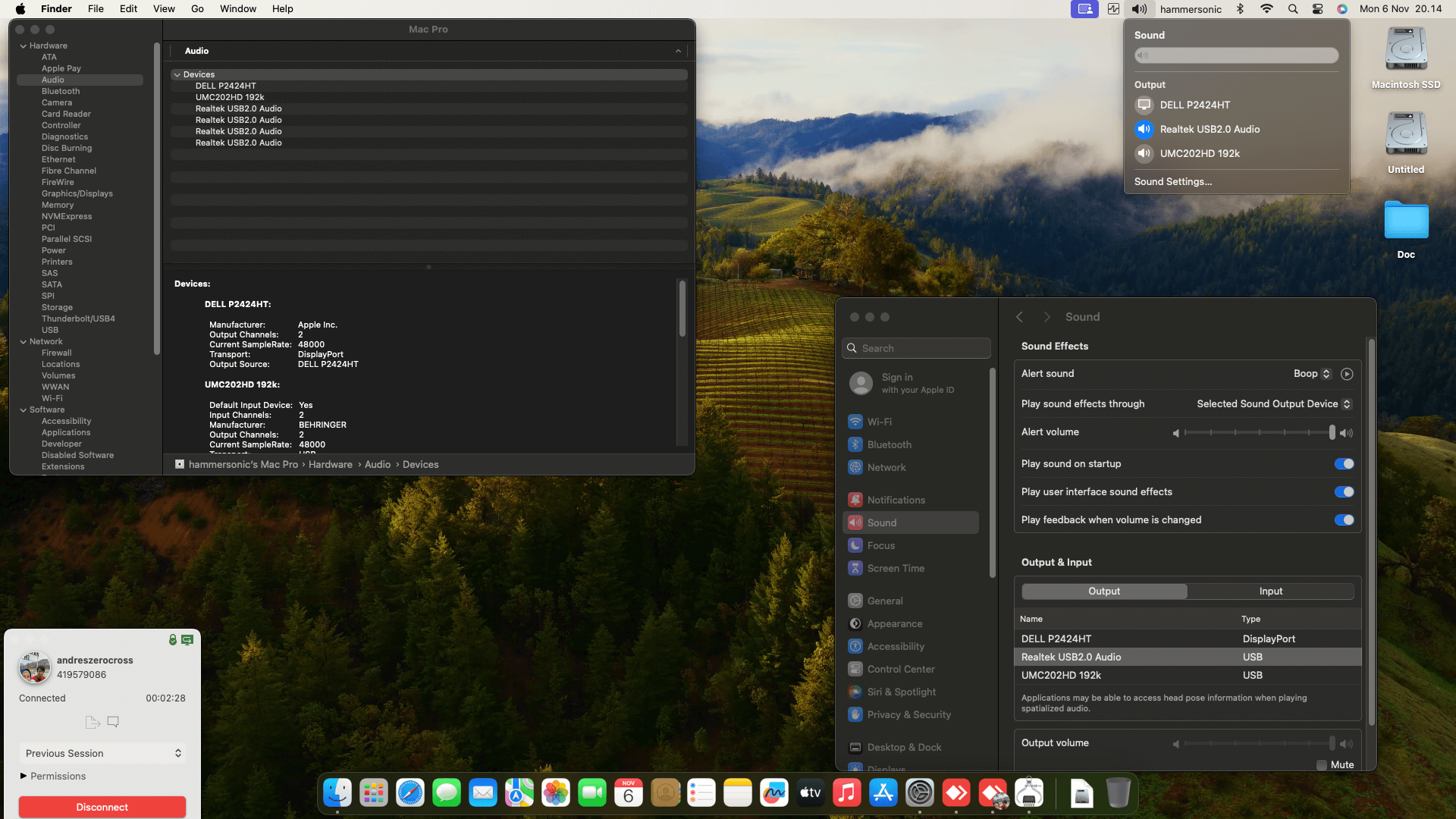This screenshot has width=1456, height=819.
Task: Collapse the Network section in System Information sidebar
Action: [x=24, y=342]
